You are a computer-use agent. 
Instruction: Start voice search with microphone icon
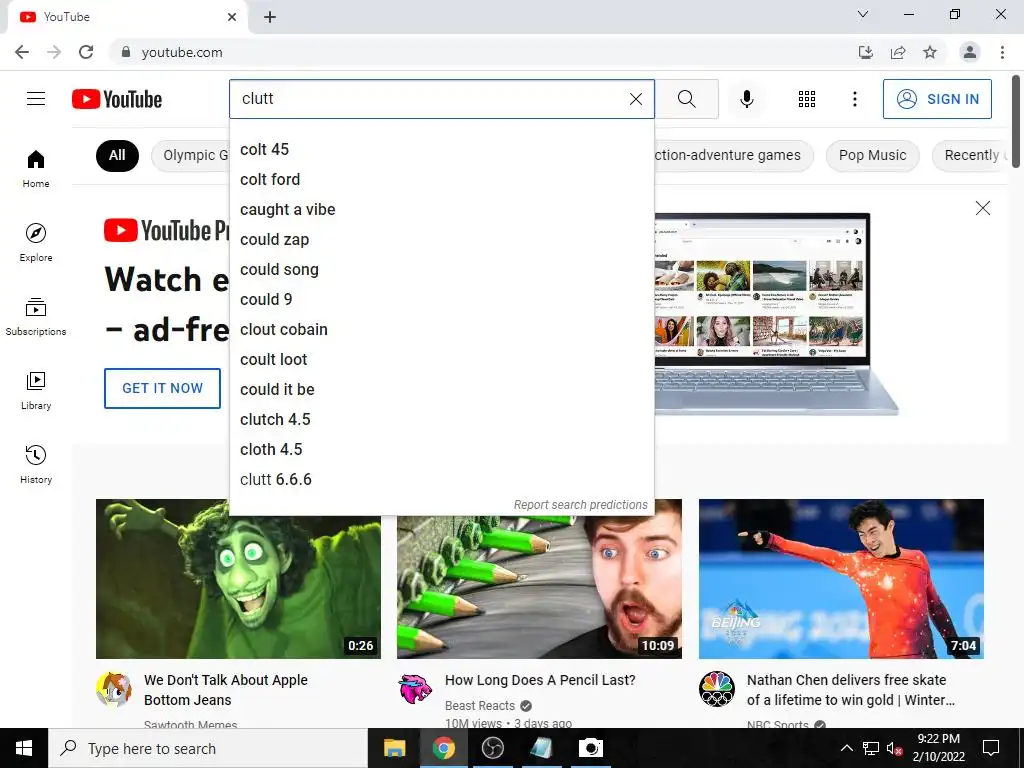point(746,99)
